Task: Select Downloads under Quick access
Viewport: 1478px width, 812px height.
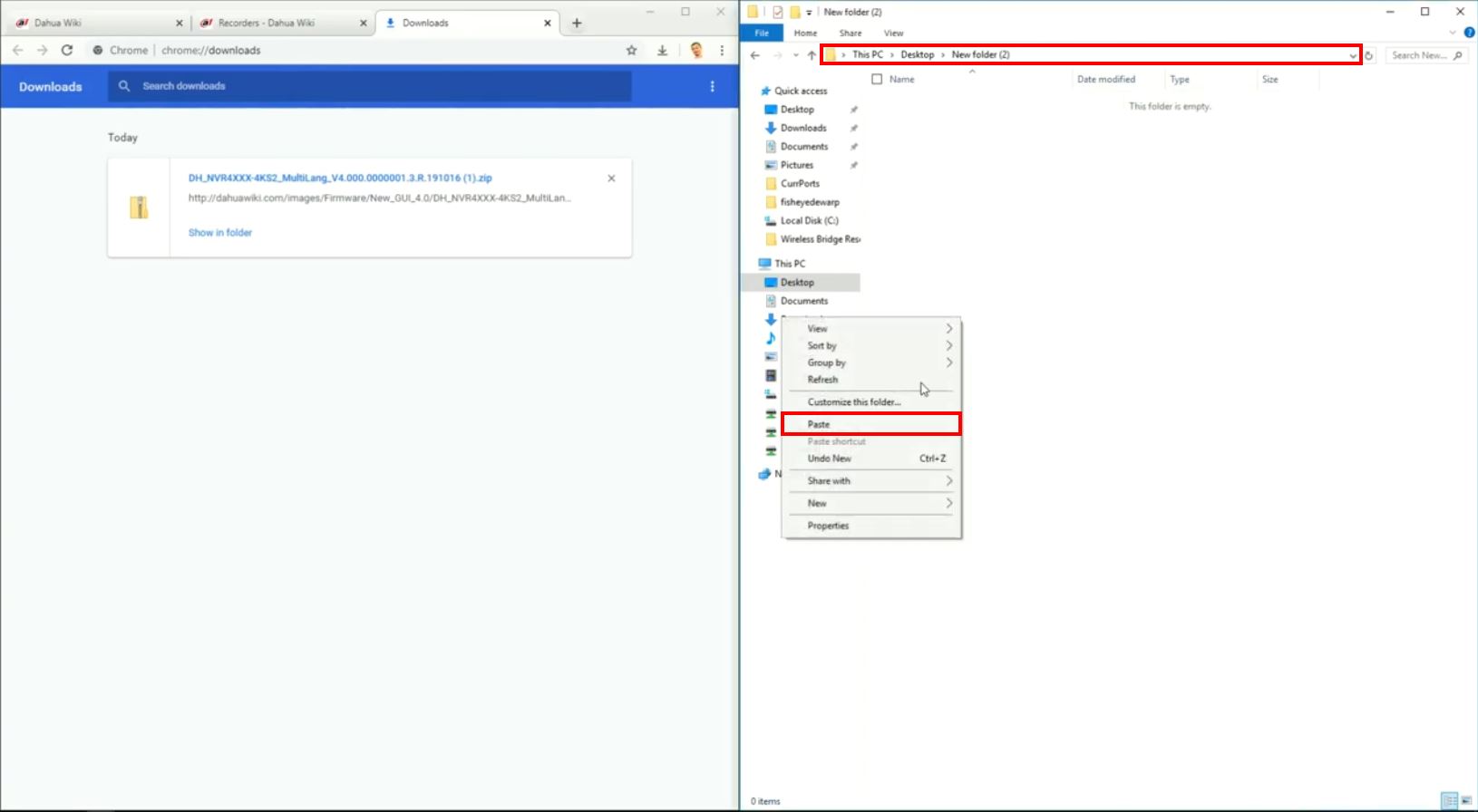Action: 803,128
